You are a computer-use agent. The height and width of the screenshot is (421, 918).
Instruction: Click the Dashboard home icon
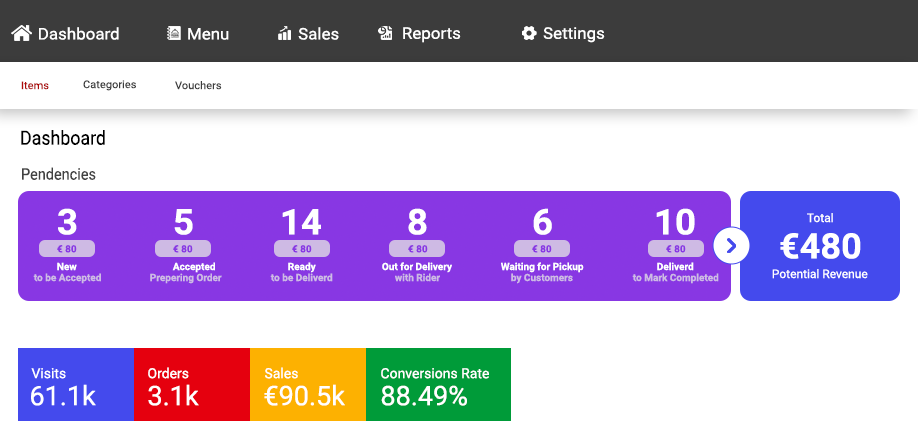[22, 33]
